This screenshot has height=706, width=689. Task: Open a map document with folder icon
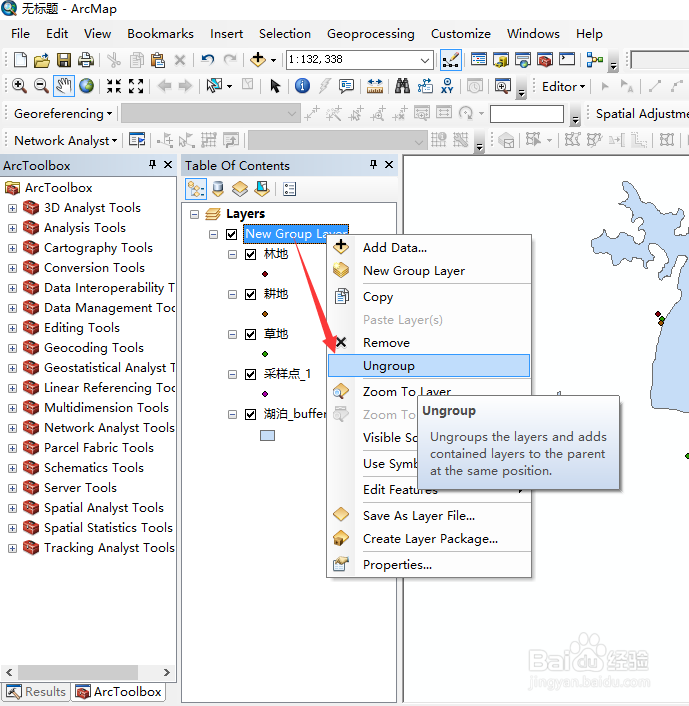click(x=41, y=59)
